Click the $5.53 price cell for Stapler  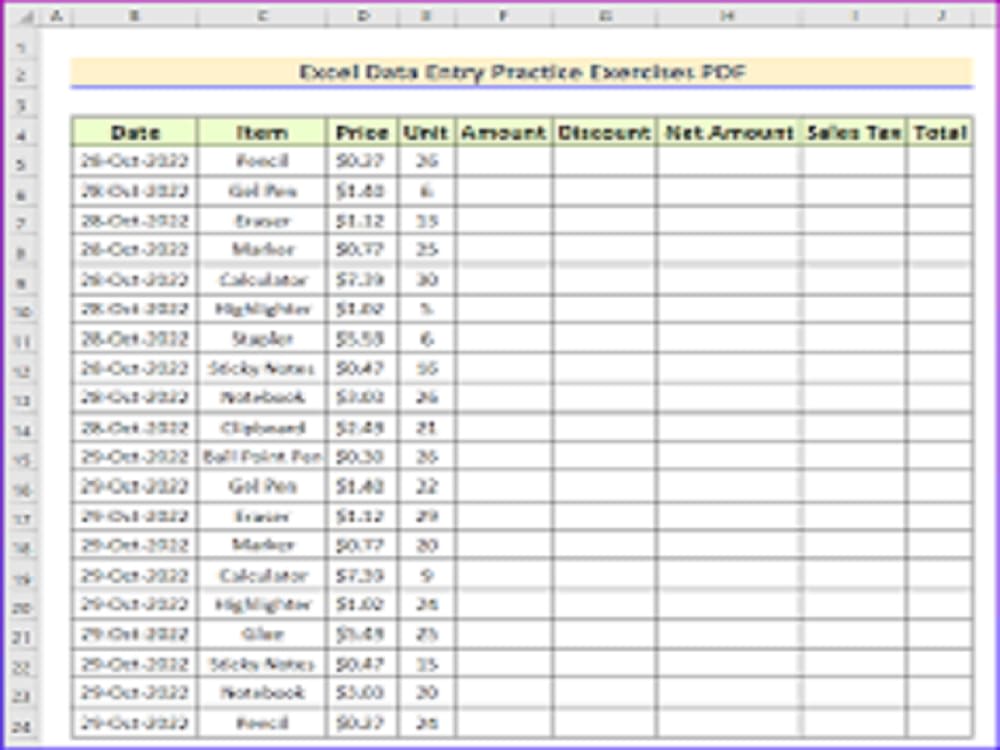tap(362, 339)
